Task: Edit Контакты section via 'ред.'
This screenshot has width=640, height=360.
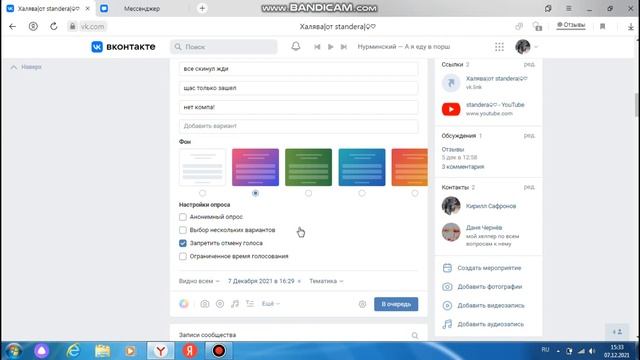Action: click(x=529, y=187)
